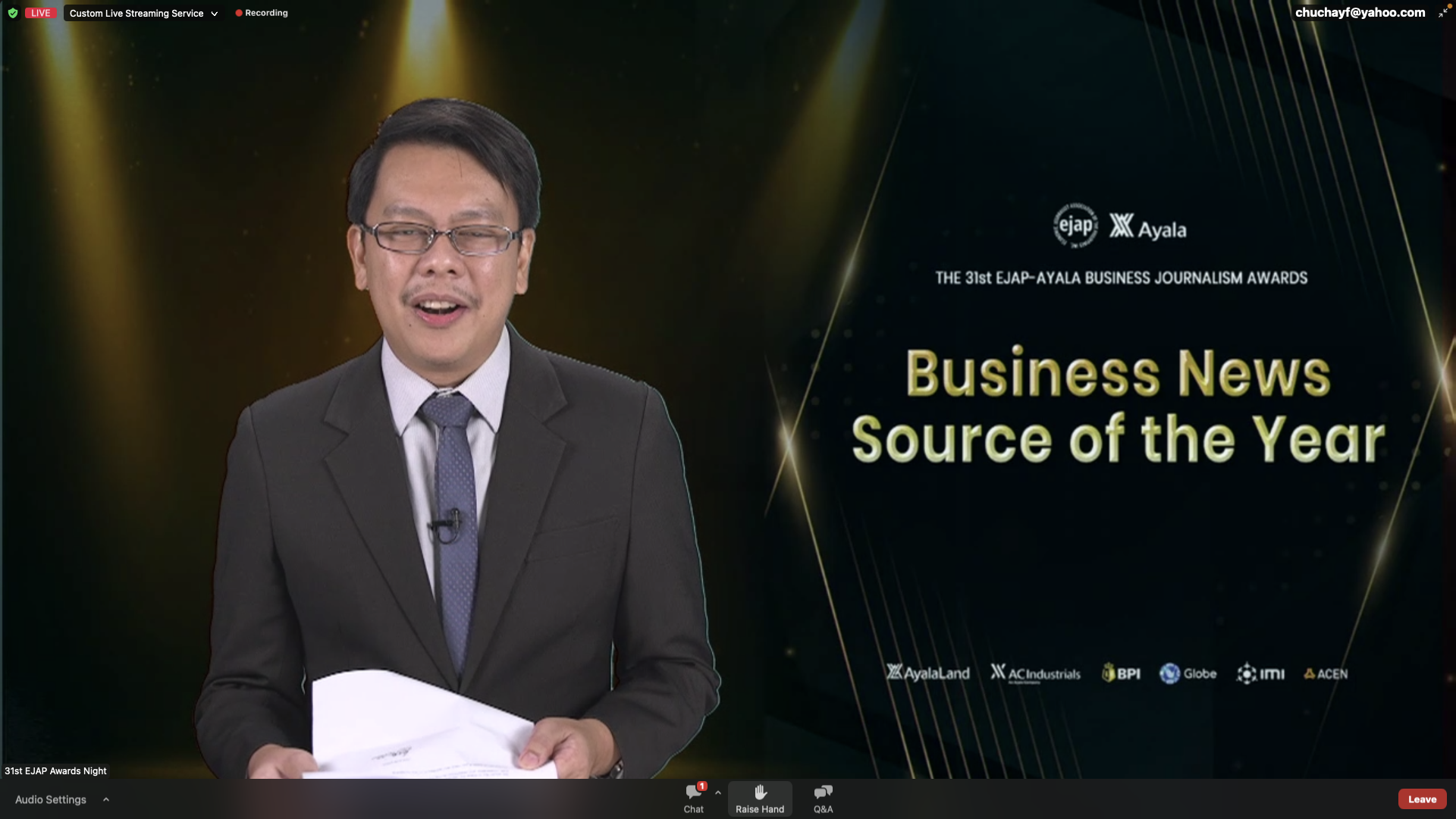Click the red LIVE indicator badge
Screen dimensions: 1456x819
tap(40, 13)
